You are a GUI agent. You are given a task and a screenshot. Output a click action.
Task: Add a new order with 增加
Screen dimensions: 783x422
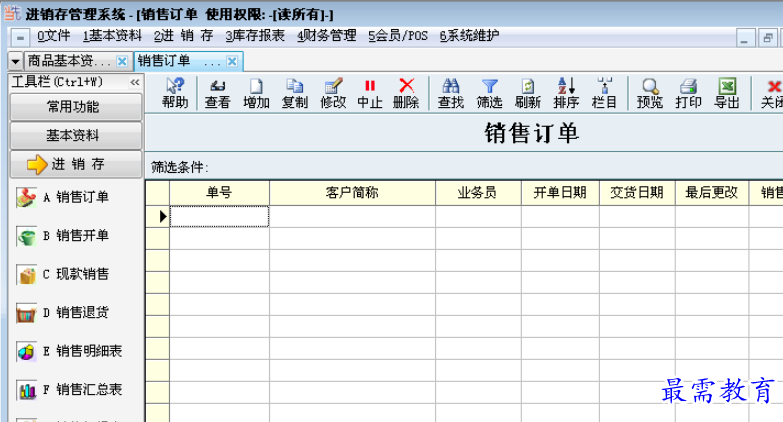pyautogui.click(x=256, y=93)
